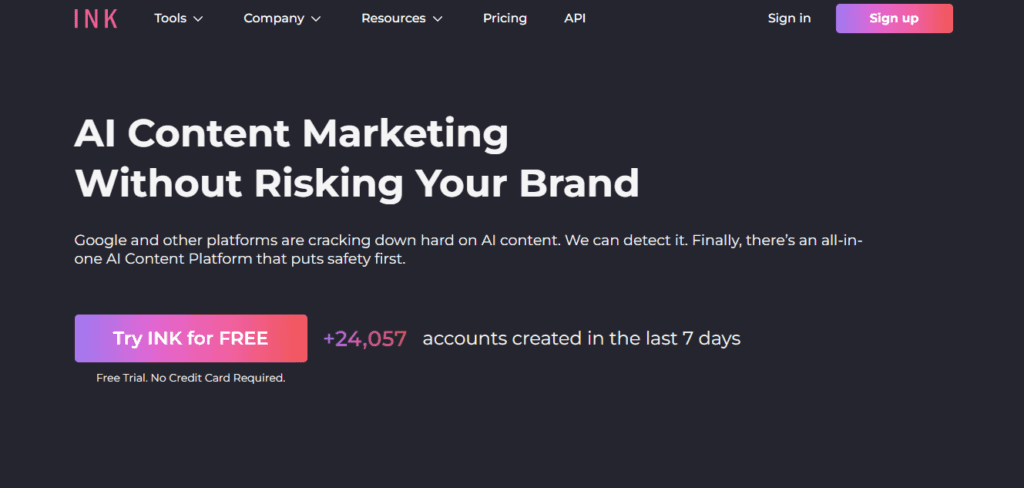Open the API link
This screenshot has width=1024, height=488.
[575, 18]
